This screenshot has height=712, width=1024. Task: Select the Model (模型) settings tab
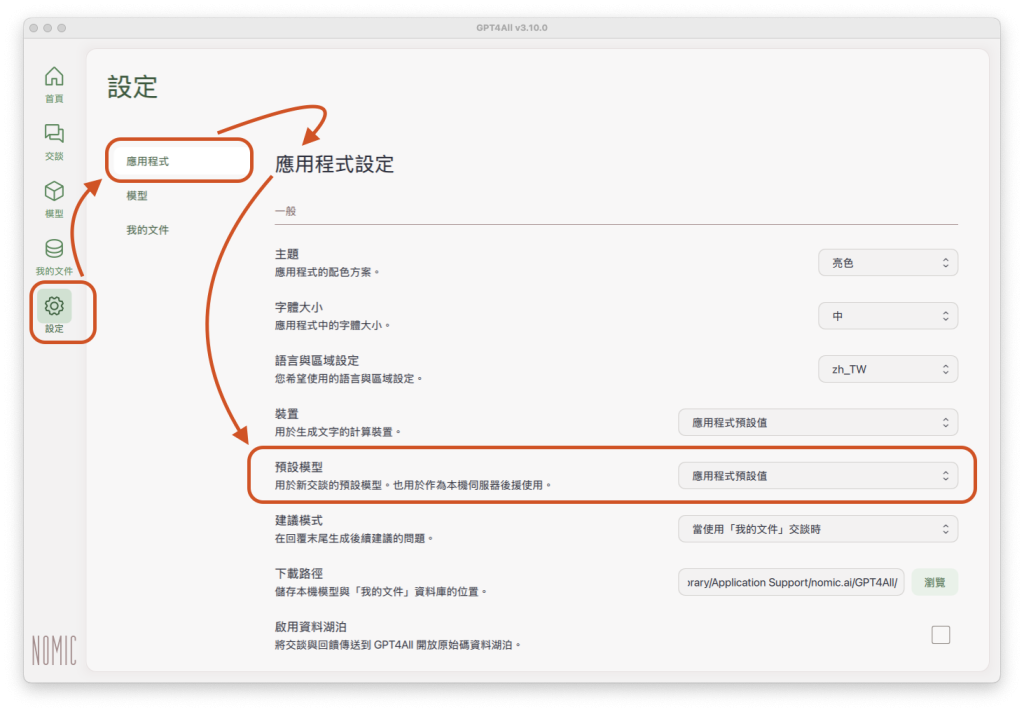pos(137,196)
